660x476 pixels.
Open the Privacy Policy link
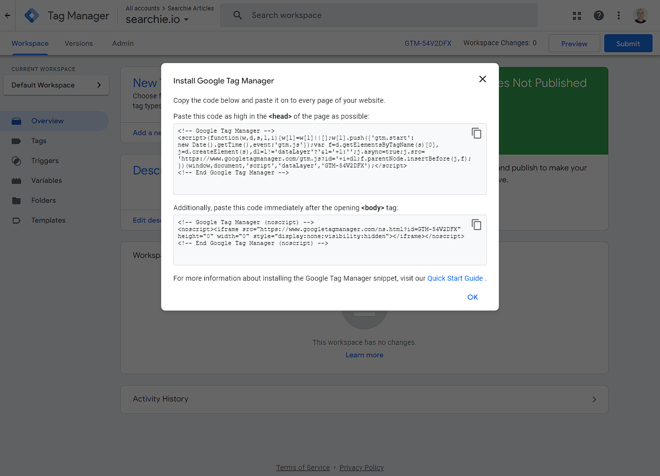(x=362, y=468)
